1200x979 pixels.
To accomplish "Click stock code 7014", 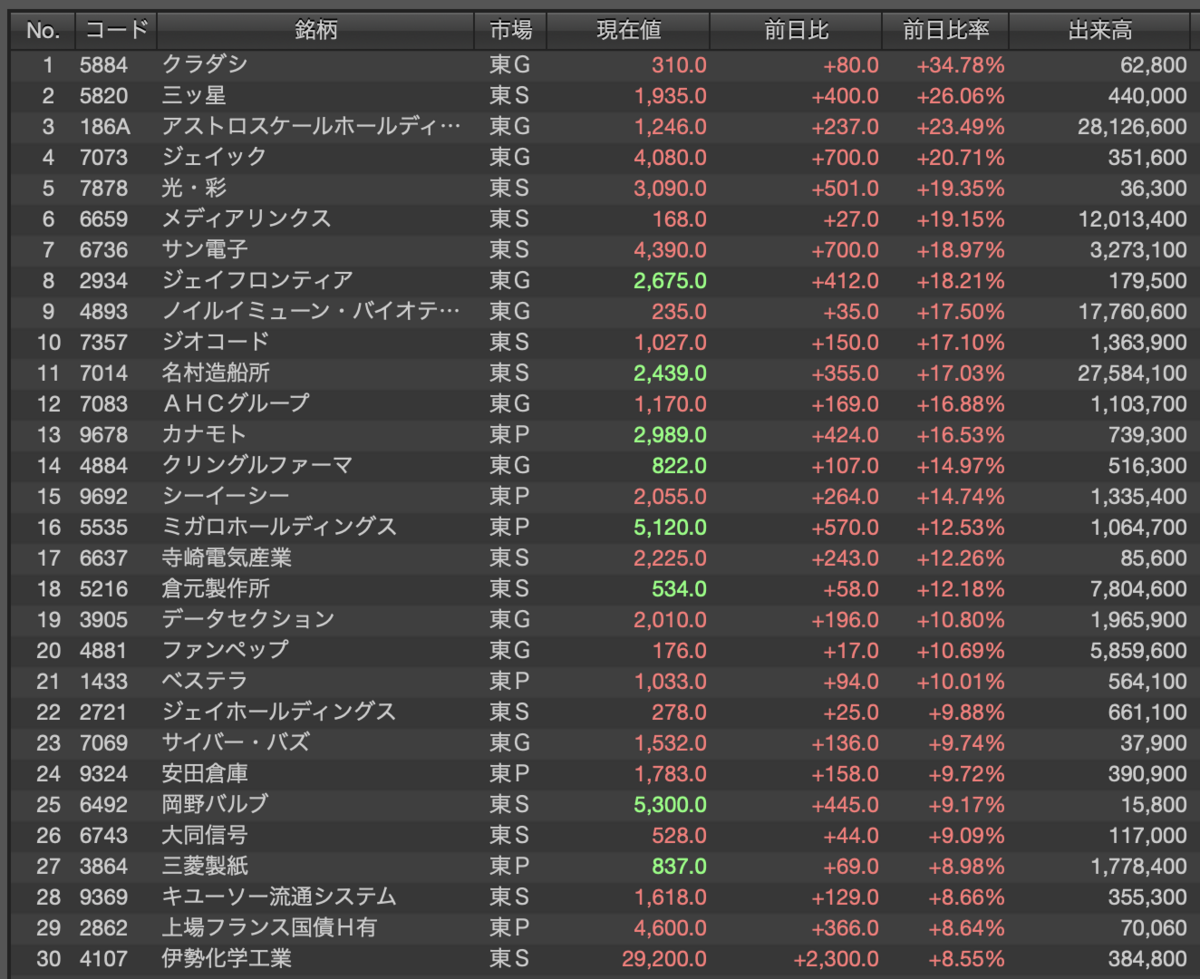I will tap(103, 373).
